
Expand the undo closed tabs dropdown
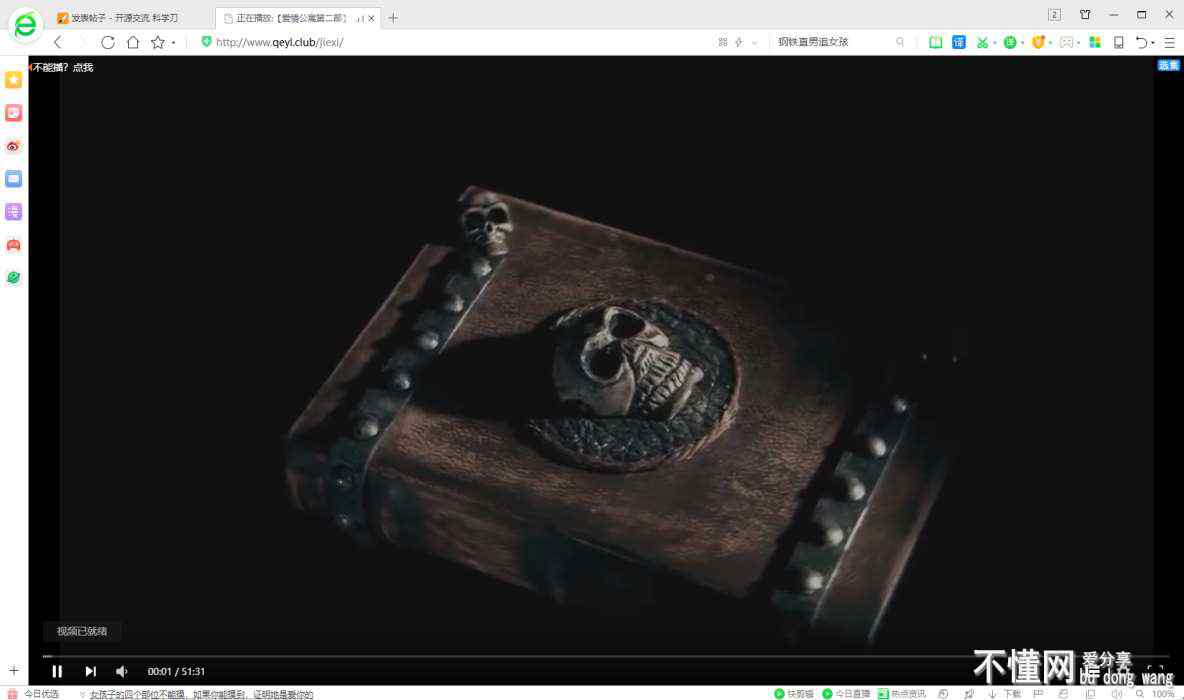click(1153, 43)
